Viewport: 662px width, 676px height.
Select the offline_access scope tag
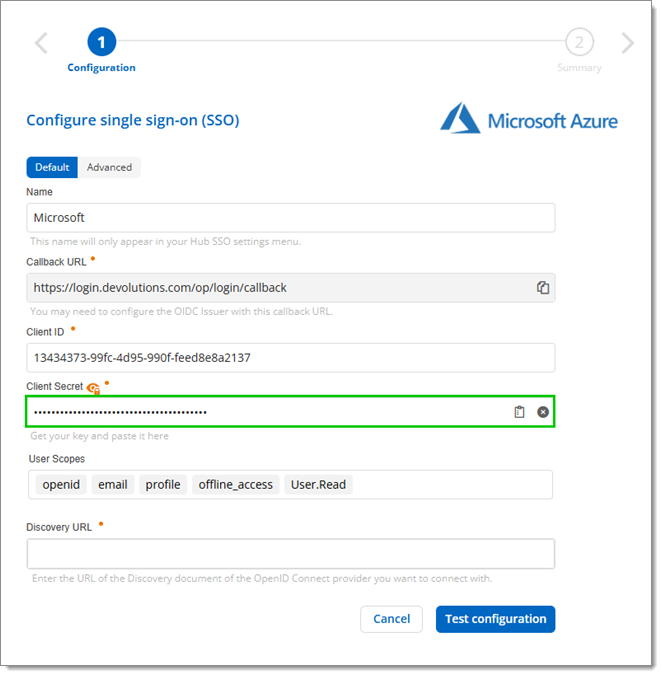coord(235,485)
